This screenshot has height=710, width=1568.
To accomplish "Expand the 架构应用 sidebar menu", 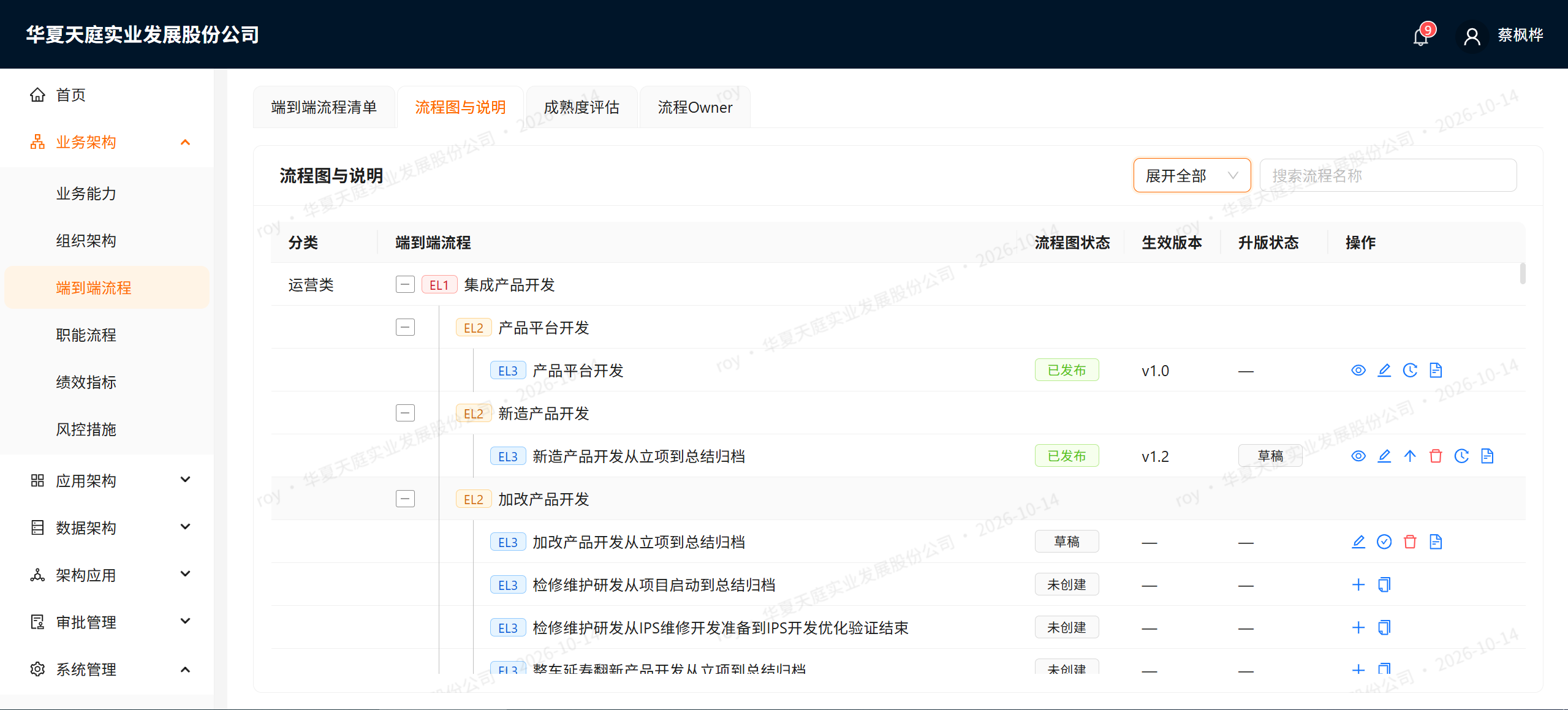I will point(107,575).
